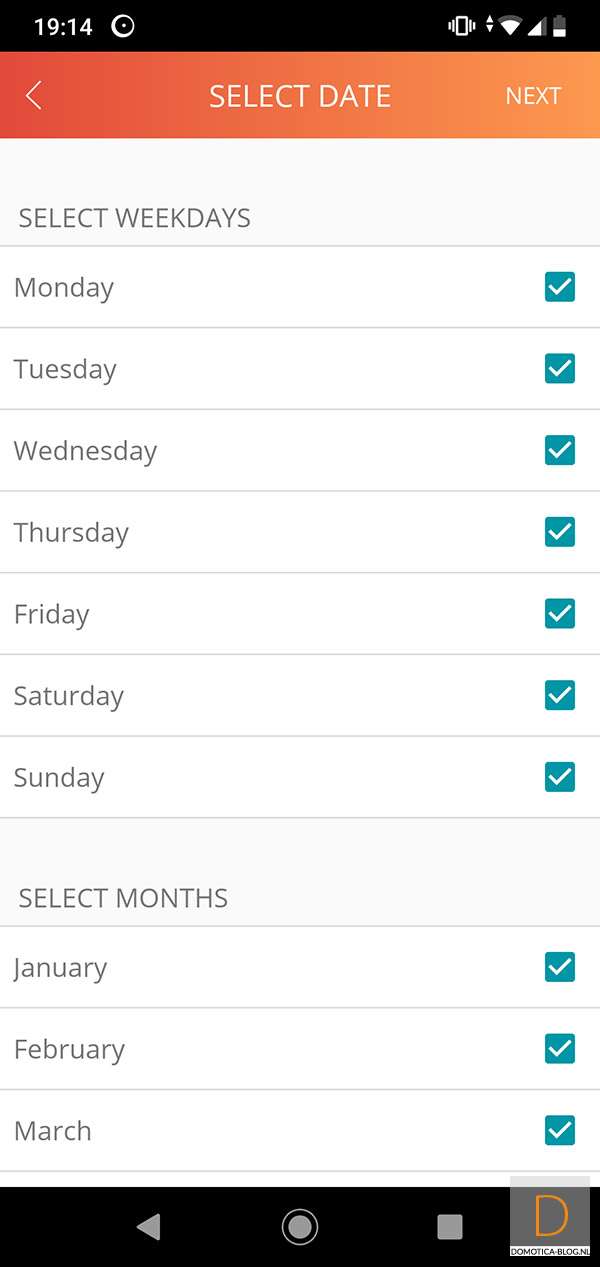Uncheck the January month checkbox

[559, 967]
